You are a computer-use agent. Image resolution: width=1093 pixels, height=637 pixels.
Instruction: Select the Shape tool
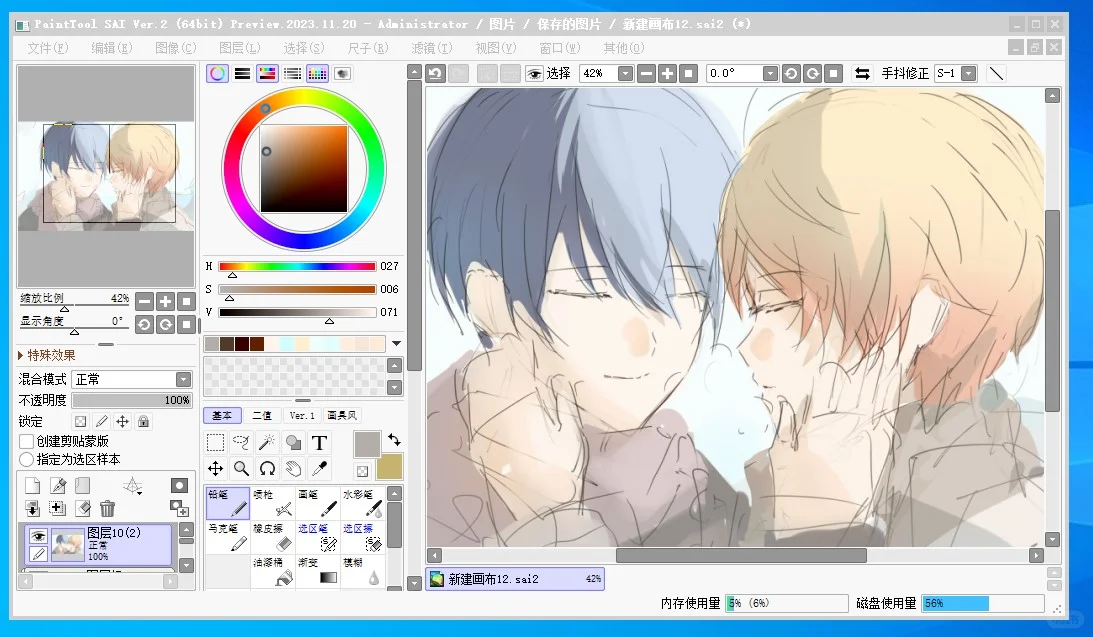coord(293,443)
